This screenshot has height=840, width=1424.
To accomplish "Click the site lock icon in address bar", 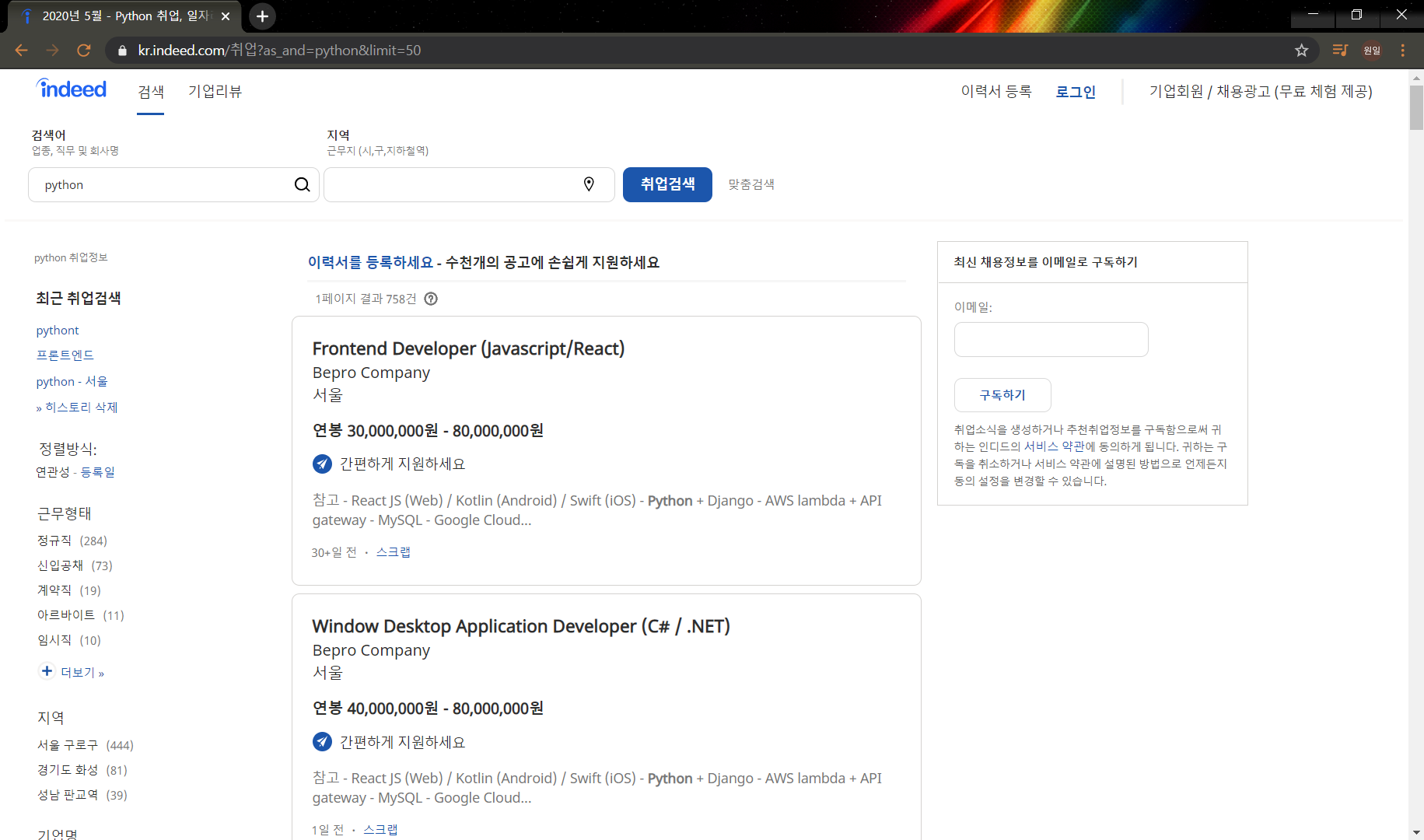I will click(x=122, y=51).
